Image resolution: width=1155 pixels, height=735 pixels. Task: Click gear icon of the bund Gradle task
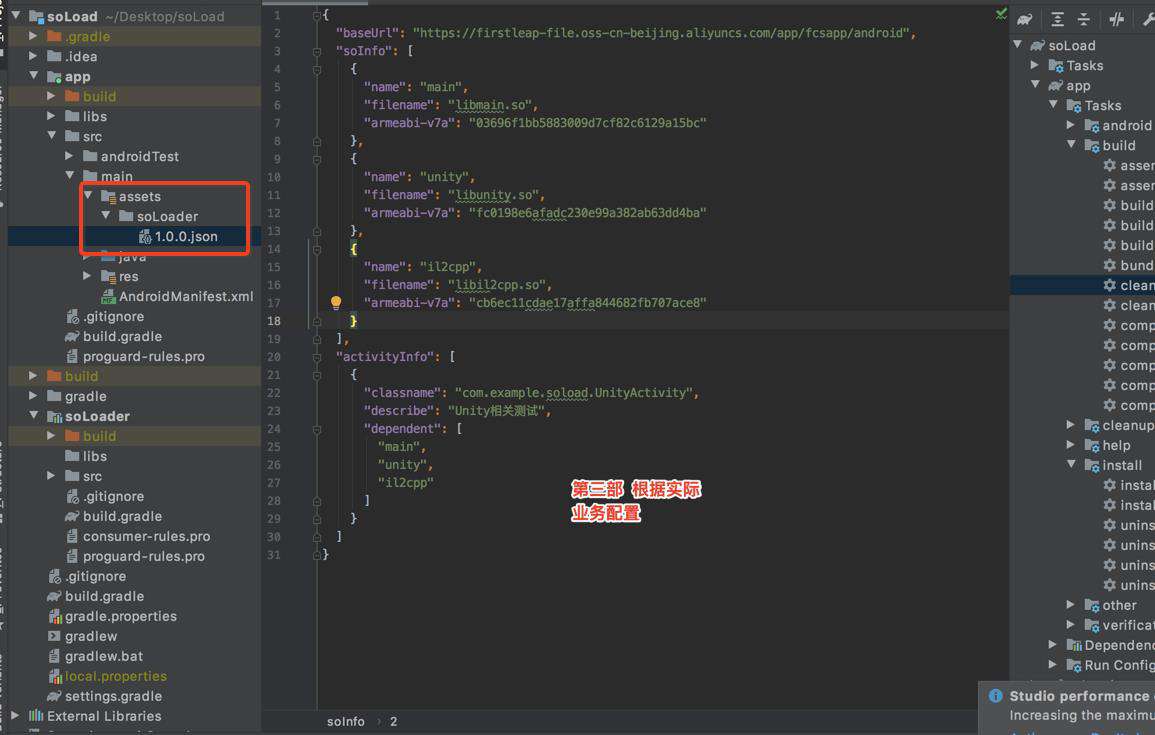click(x=1109, y=265)
